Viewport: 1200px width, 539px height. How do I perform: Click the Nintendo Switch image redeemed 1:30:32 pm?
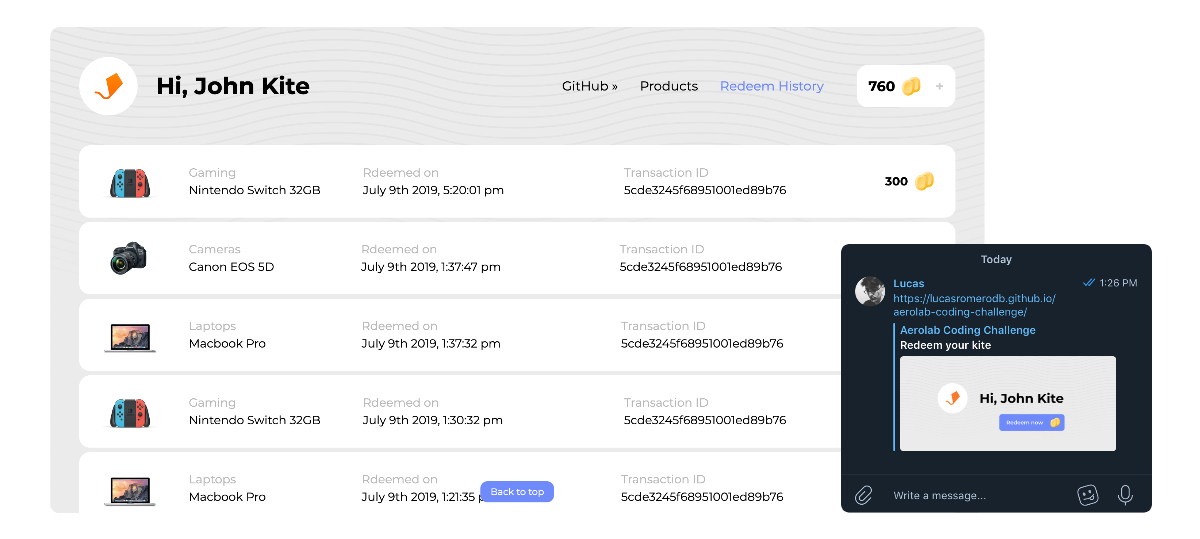(x=130, y=413)
